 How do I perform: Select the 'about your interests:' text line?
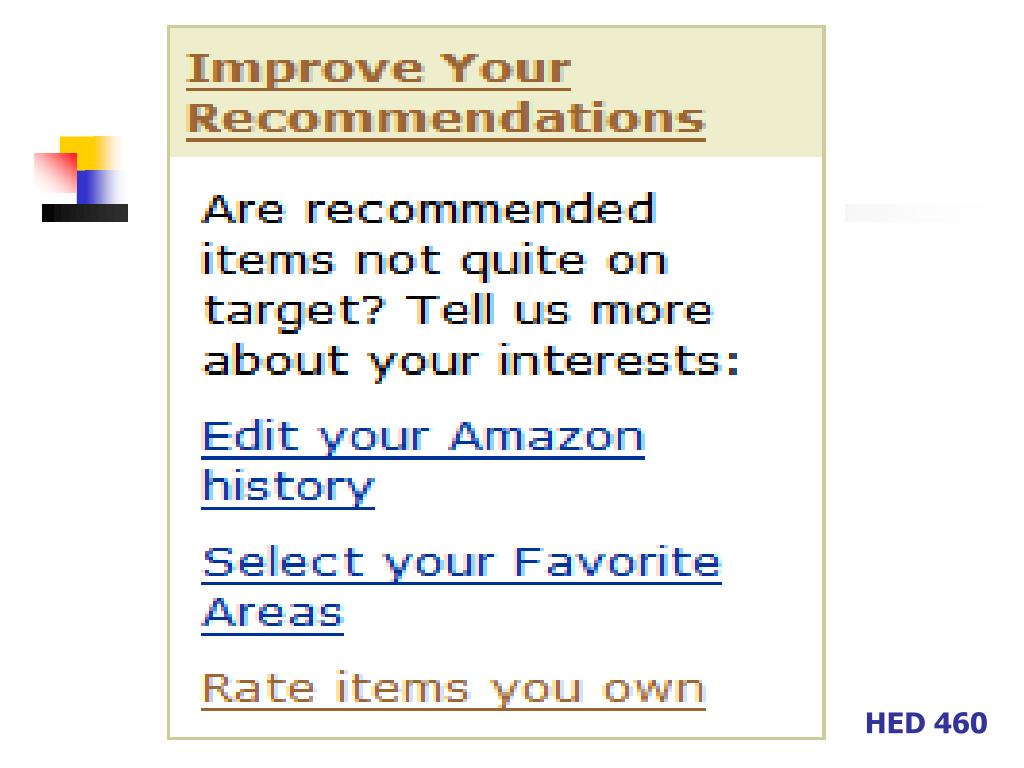pyautogui.click(x=472, y=362)
